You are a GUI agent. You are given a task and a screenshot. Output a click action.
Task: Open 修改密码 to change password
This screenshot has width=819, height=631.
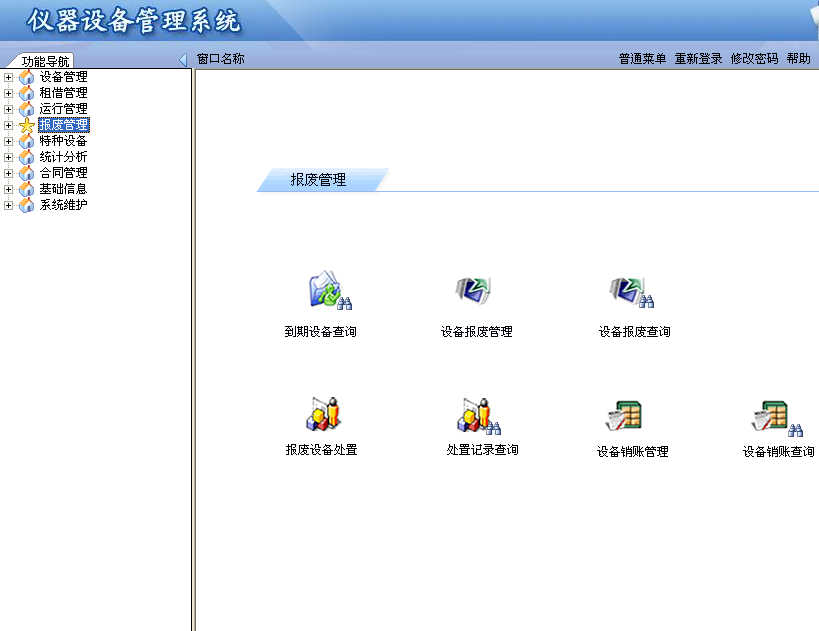(x=754, y=59)
